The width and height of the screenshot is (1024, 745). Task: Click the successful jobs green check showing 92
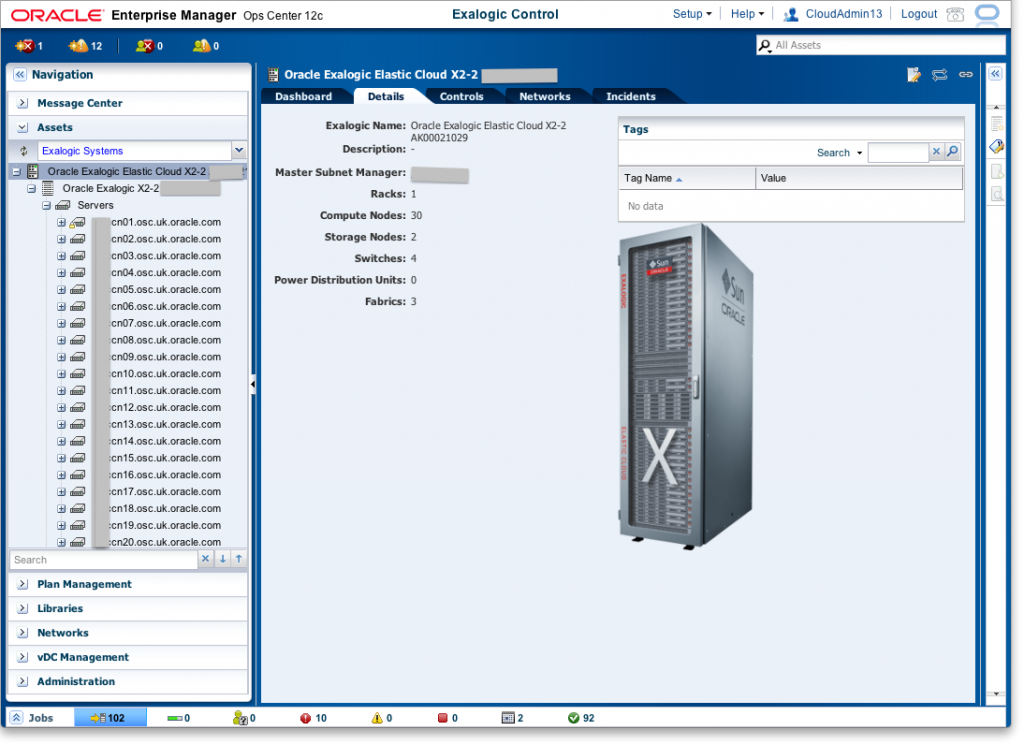point(573,718)
